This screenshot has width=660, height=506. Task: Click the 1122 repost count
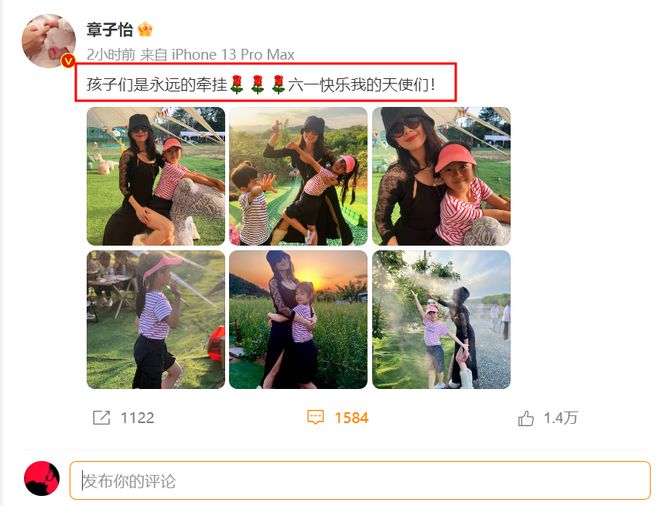[137, 418]
